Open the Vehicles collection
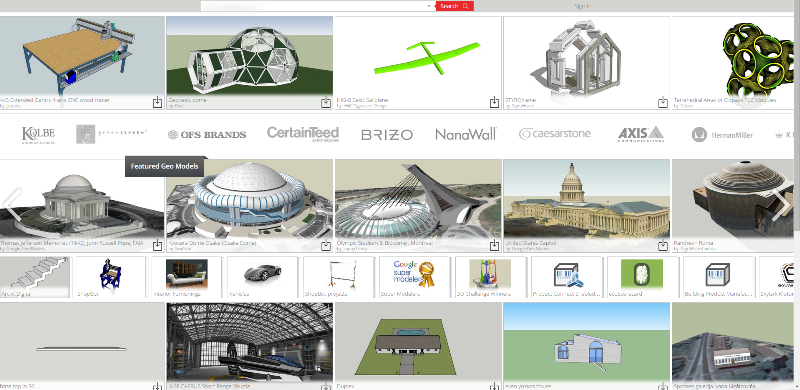Viewport: 800px width, 390px height. (x=262, y=277)
